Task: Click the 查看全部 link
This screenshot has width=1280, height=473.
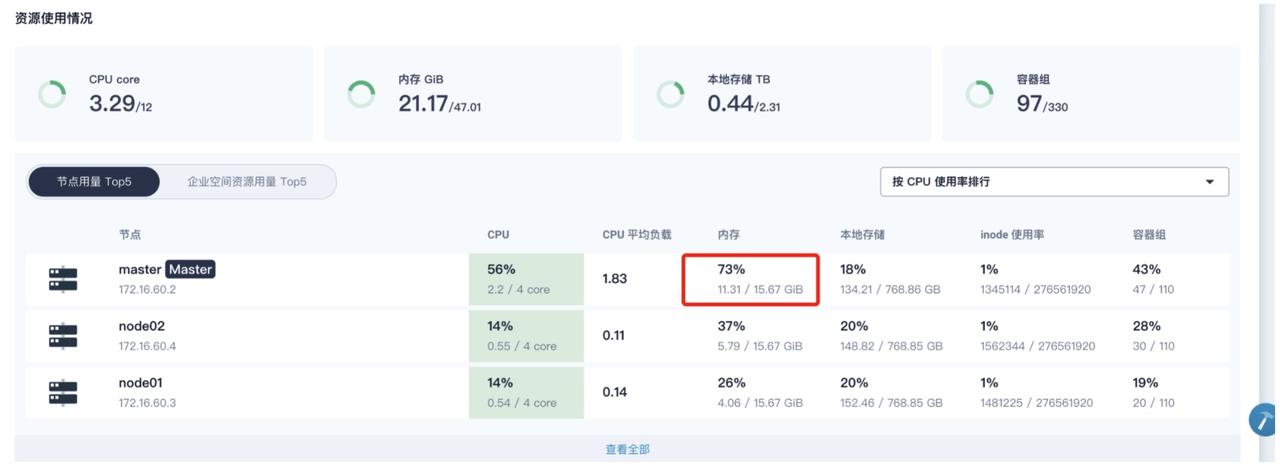Action: point(627,450)
